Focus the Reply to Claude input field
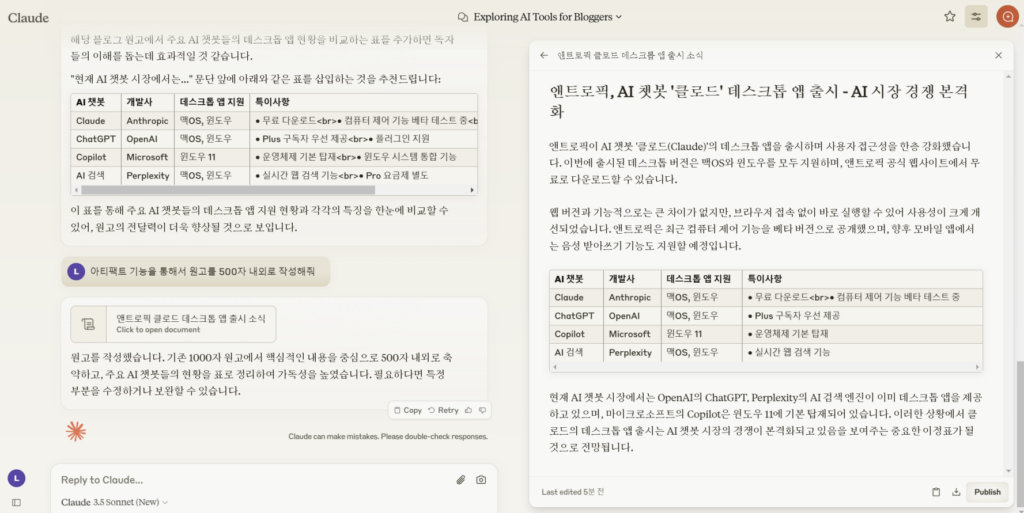This screenshot has height=513, width=1024. coord(255,480)
